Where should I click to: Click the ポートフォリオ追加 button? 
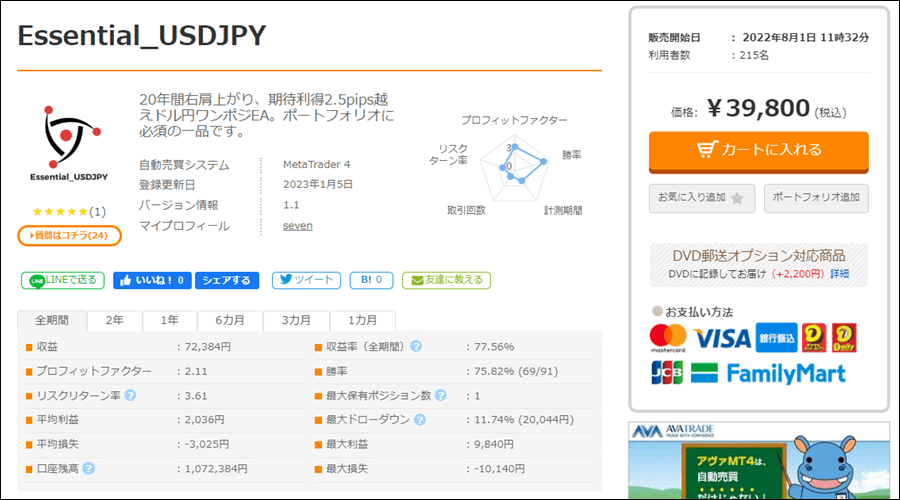pos(816,198)
